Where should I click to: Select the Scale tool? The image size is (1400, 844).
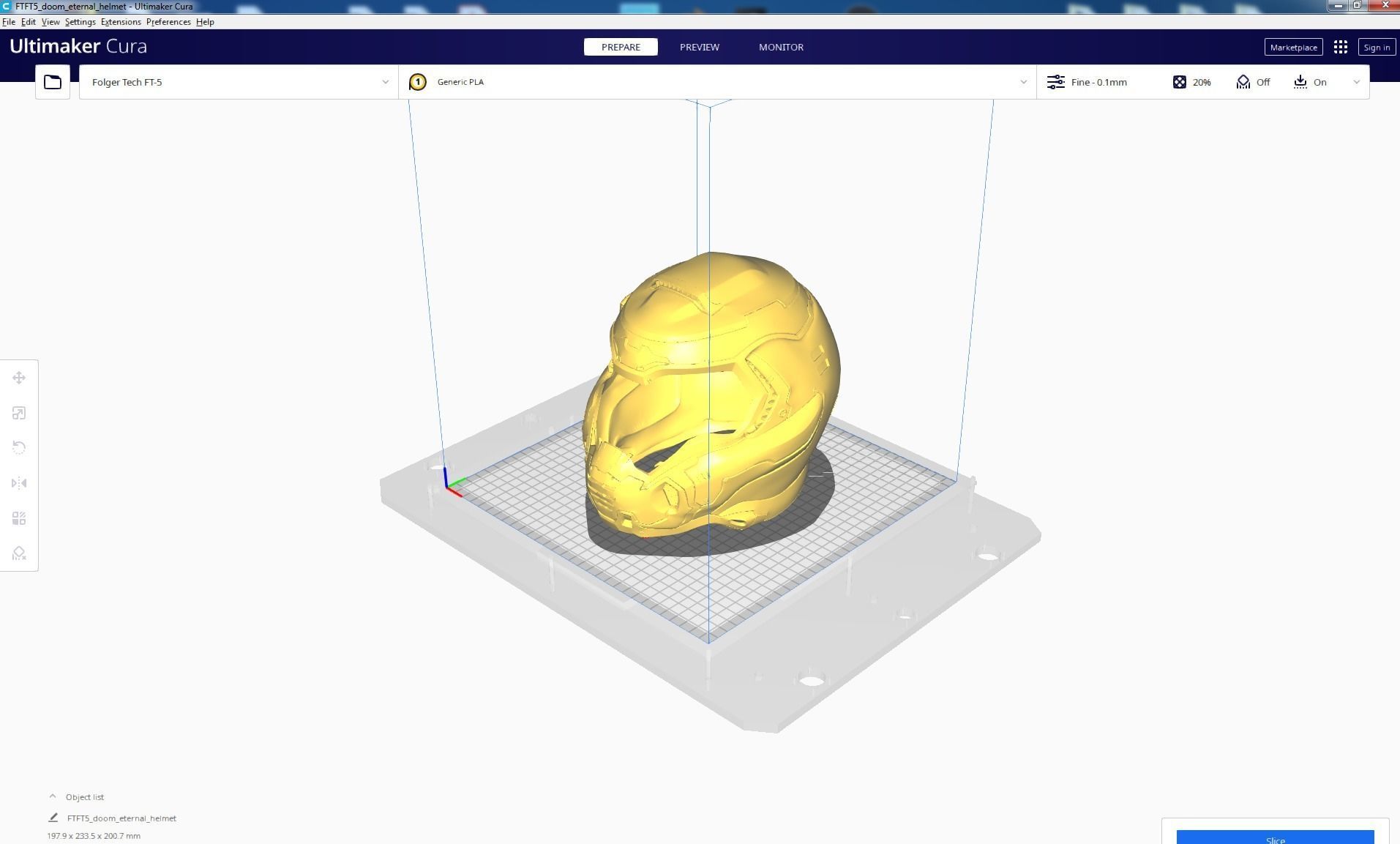point(18,412)
